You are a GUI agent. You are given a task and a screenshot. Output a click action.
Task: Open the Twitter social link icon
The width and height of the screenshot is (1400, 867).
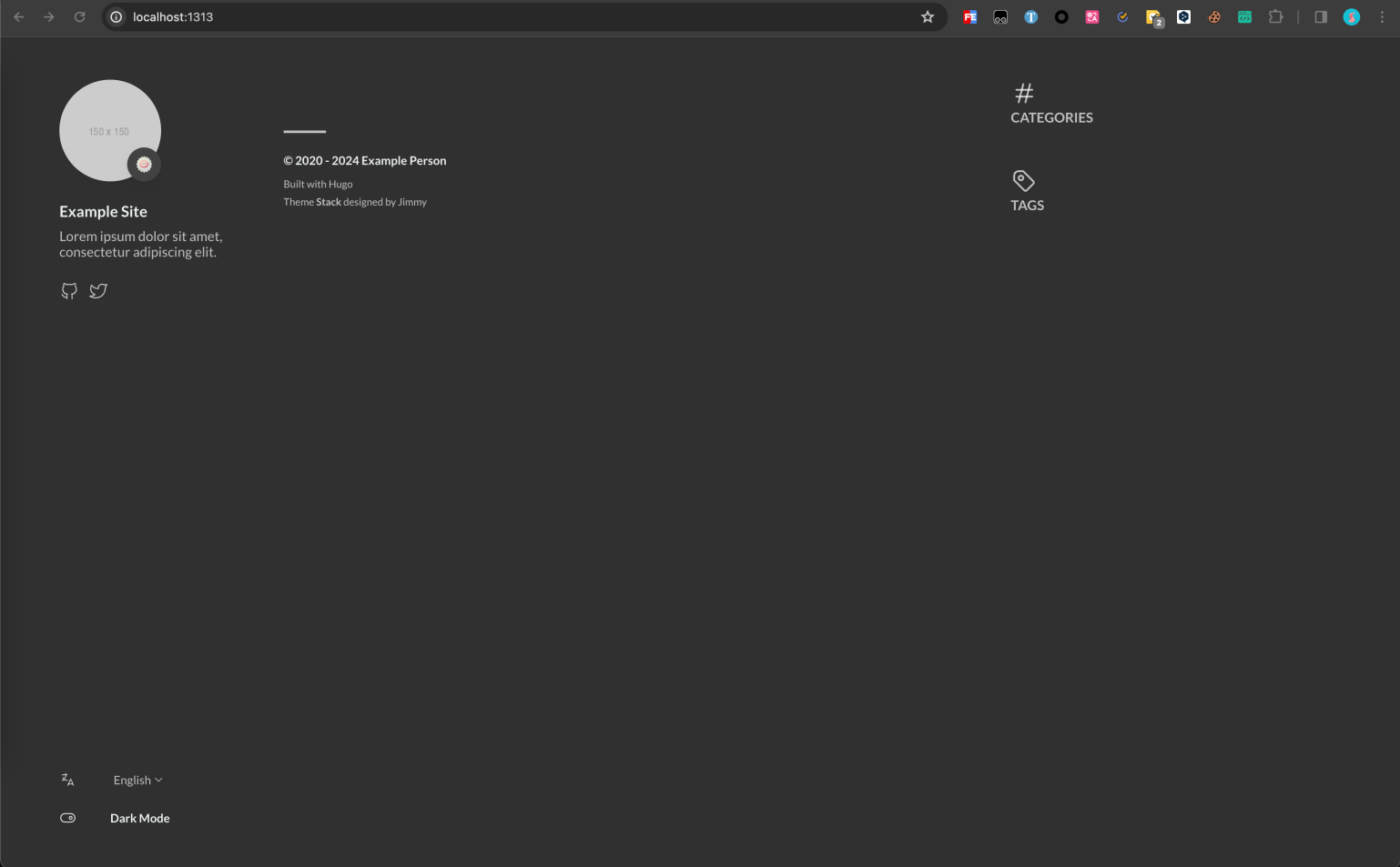pyautogui.click(x=98, y=291)
